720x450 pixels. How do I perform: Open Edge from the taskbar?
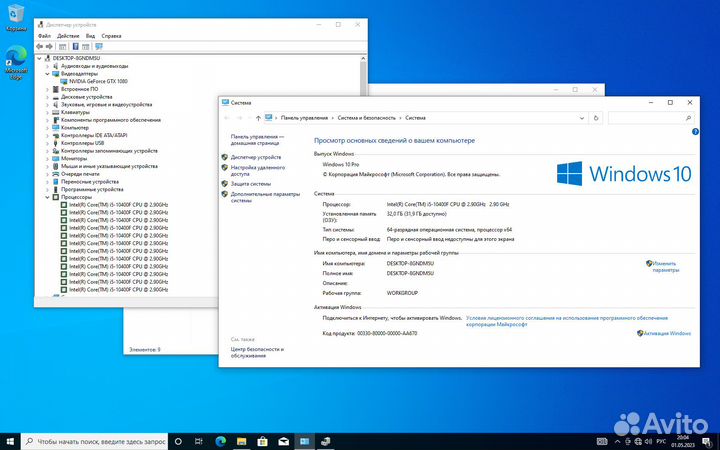click(x=220, y=442)
